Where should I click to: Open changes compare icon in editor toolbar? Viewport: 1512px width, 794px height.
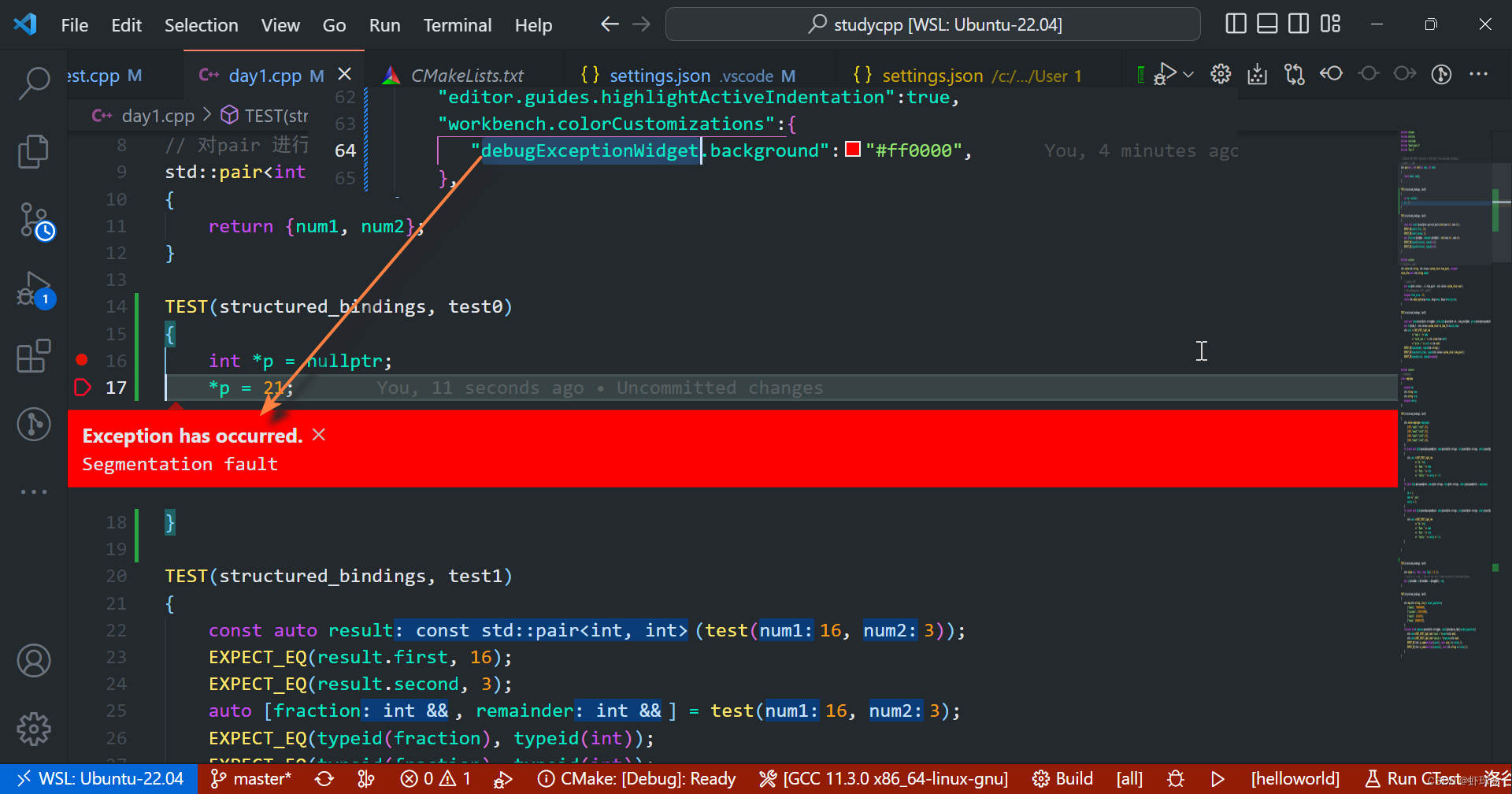[1294, 74]
